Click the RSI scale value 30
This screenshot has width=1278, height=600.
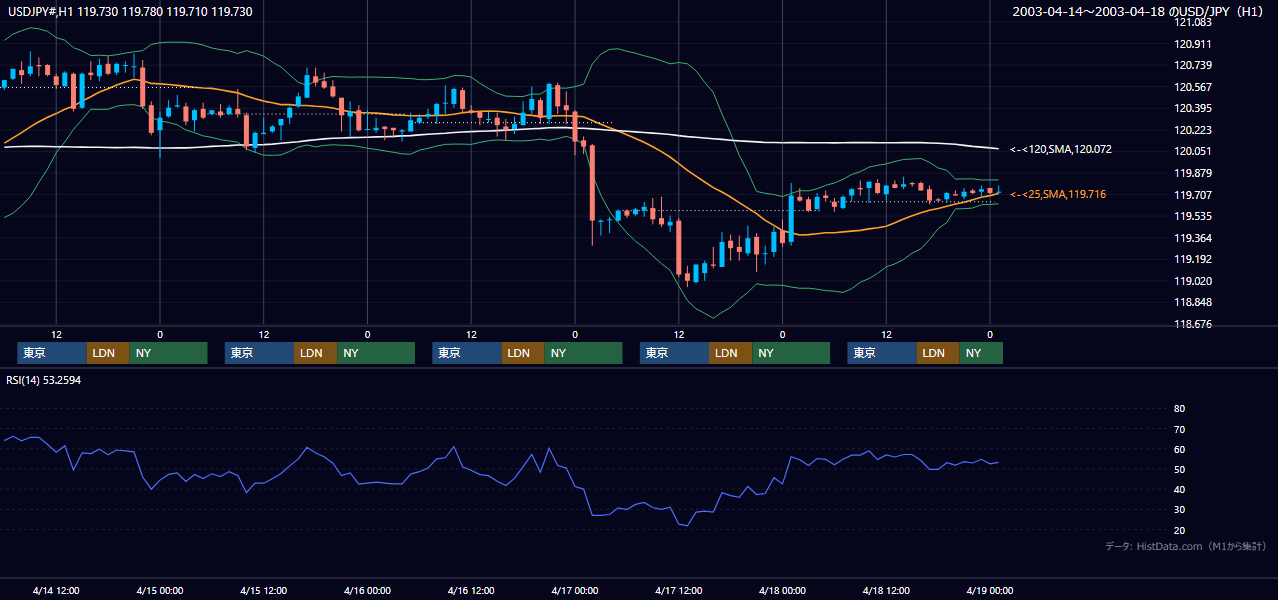[1179, 510]
